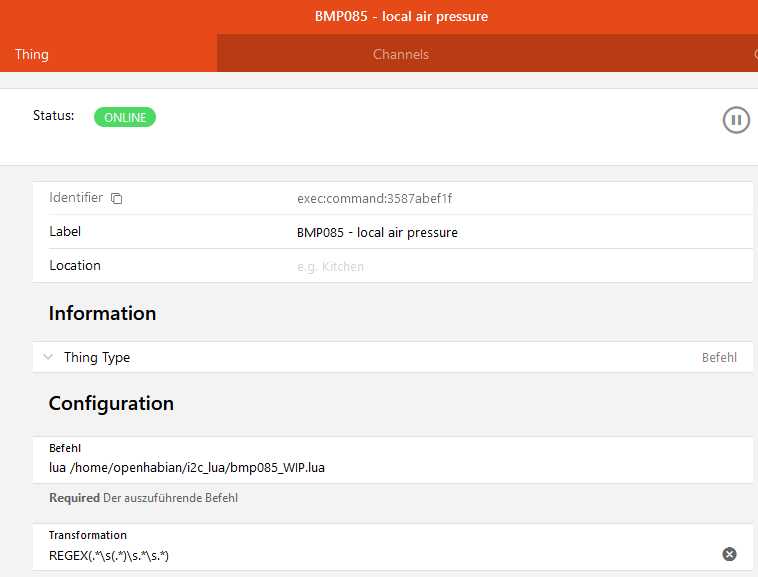Click the Configuration heading

point(111,404)
